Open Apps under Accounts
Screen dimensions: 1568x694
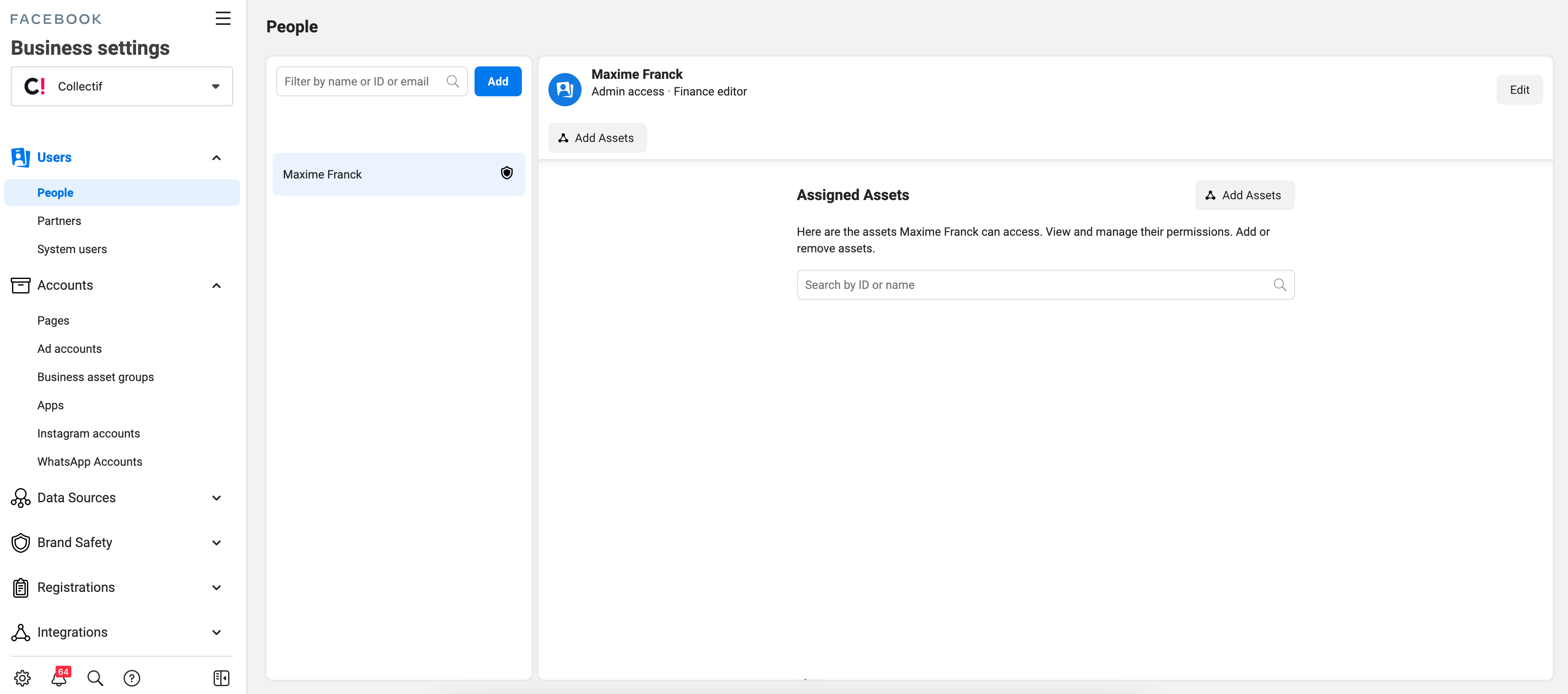tap(51, 405)
